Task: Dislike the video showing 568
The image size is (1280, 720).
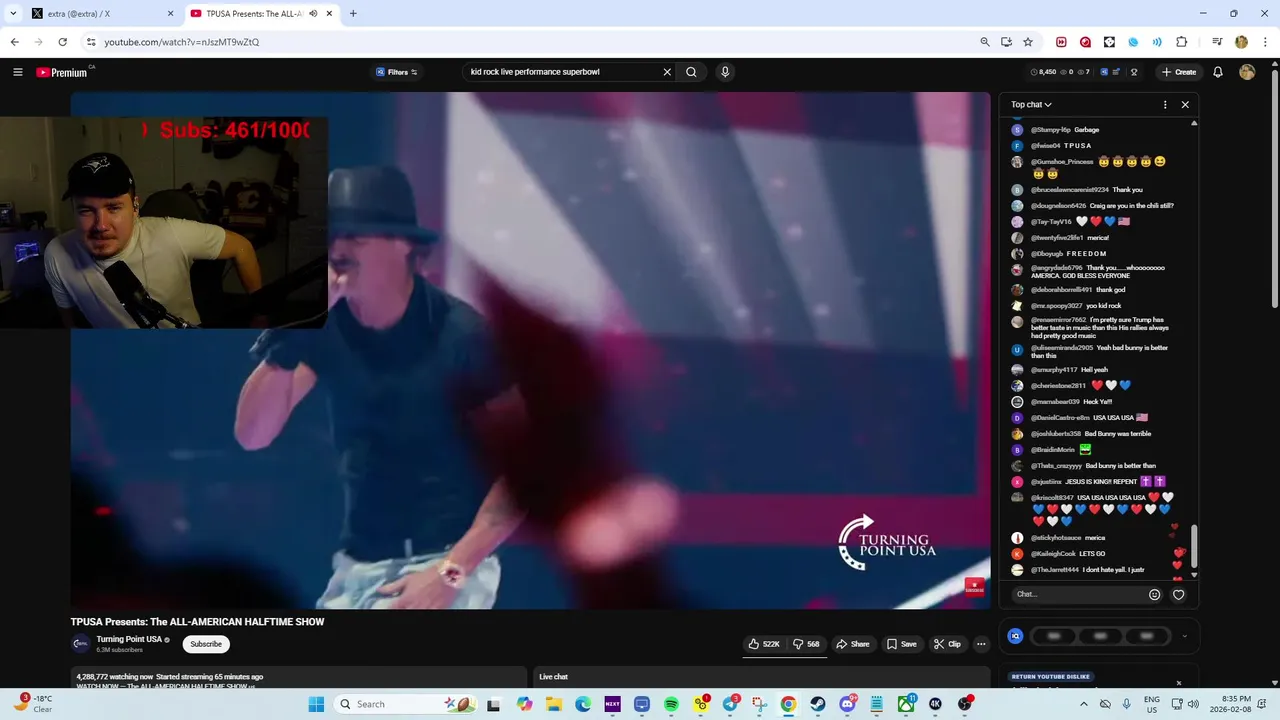Action: click(807, 644)
